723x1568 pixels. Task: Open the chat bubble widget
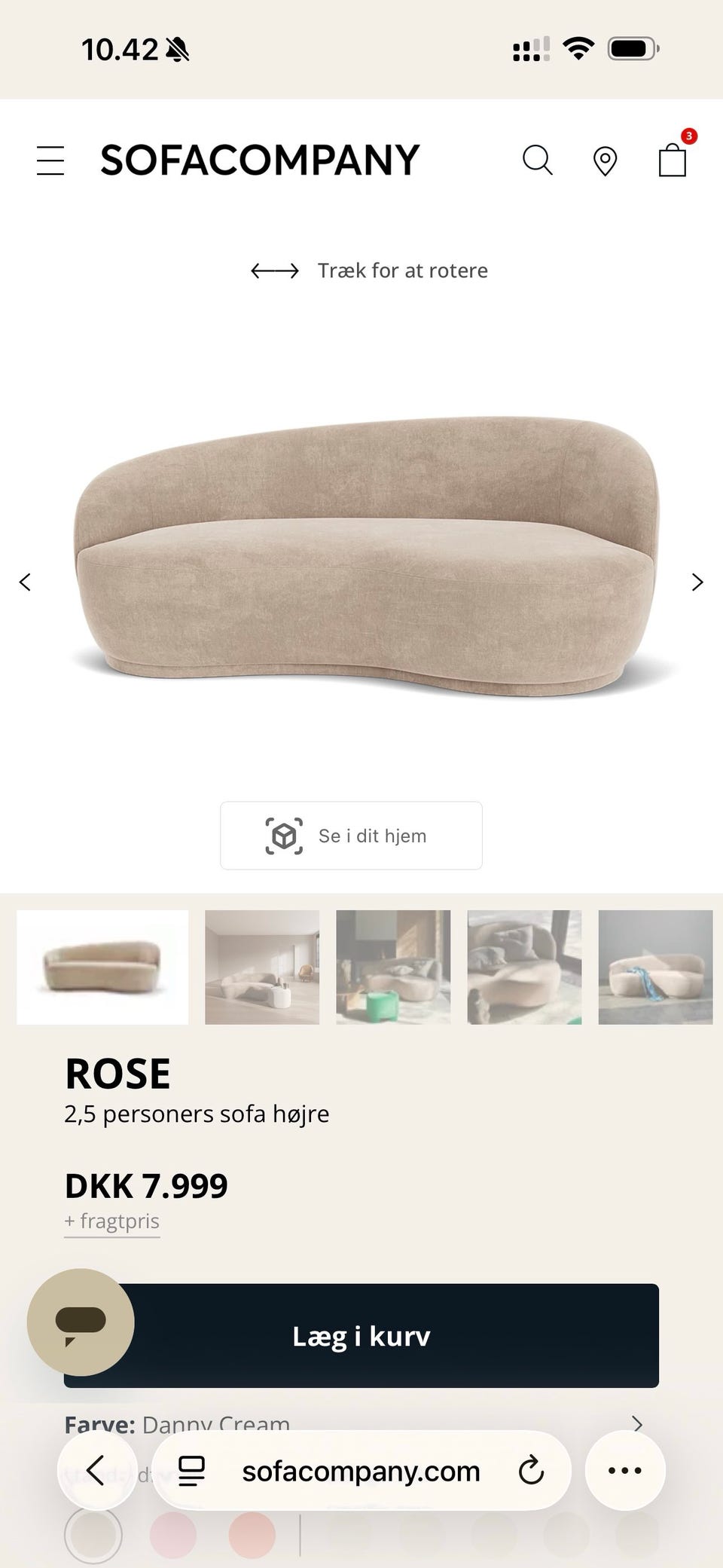coord(81,1322)
